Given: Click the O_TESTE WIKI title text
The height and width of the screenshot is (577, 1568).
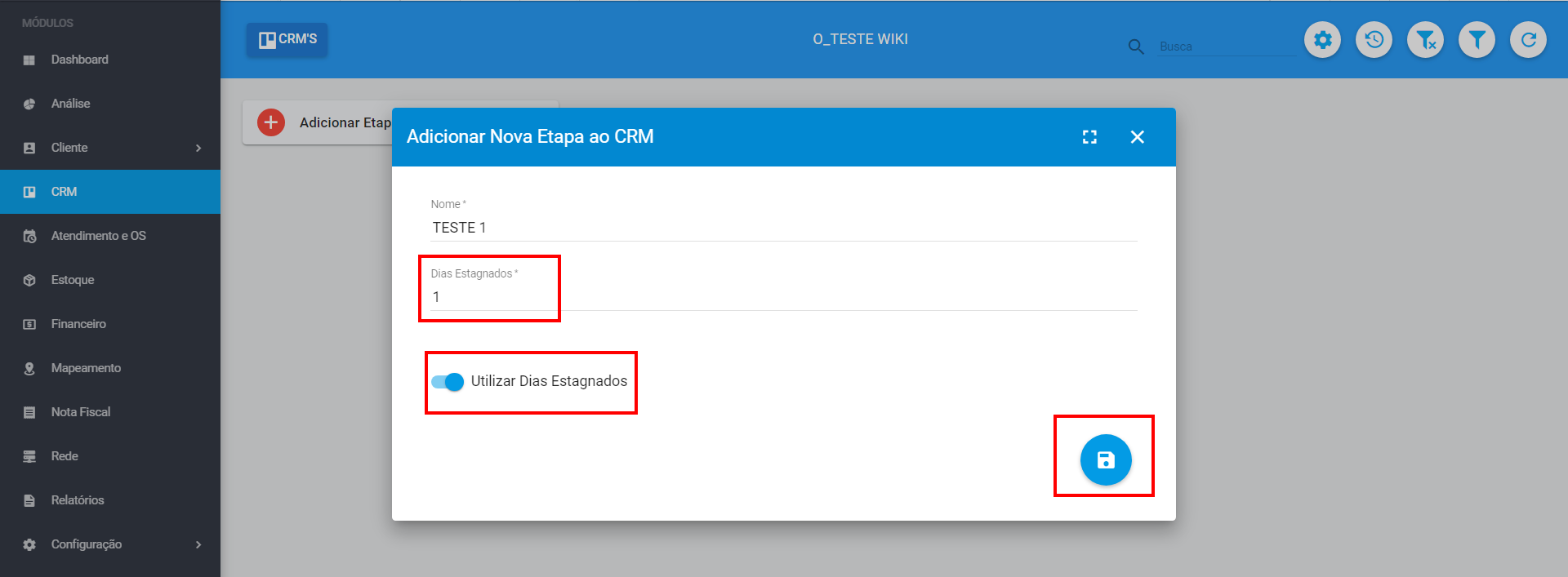Looking at the screenshot, I should [x=860, y=39].
